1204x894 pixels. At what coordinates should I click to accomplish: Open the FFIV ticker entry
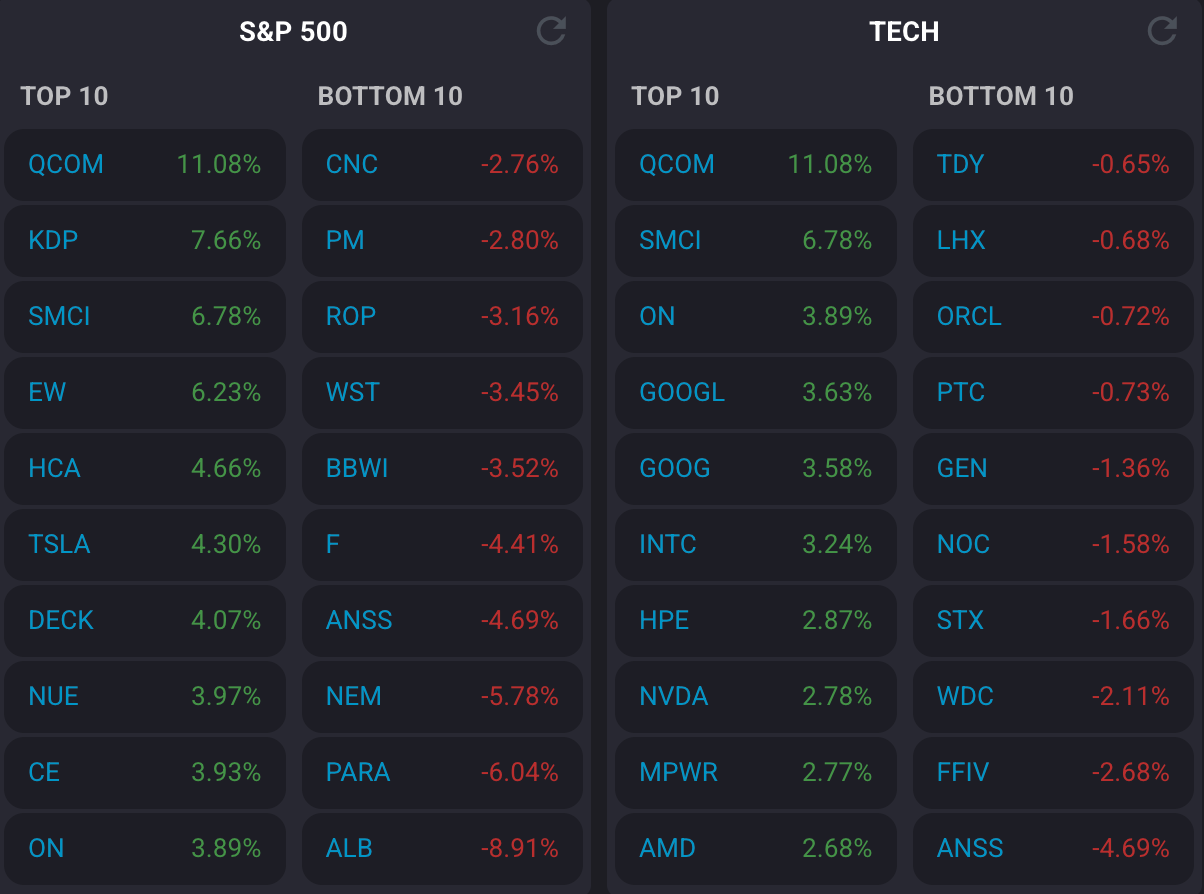click(963, 773)
